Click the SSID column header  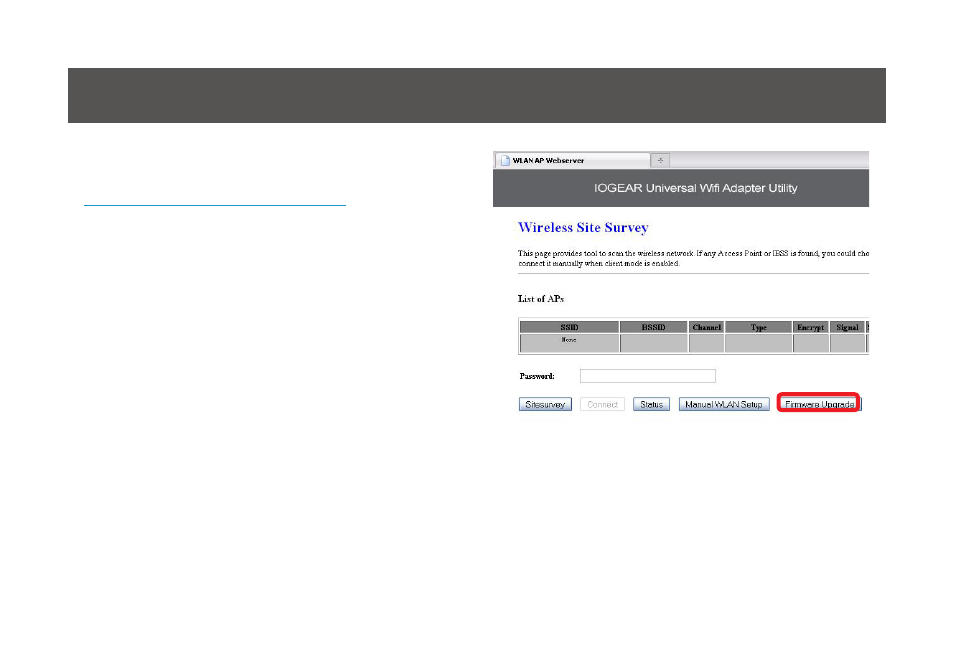tap(569, 327)
